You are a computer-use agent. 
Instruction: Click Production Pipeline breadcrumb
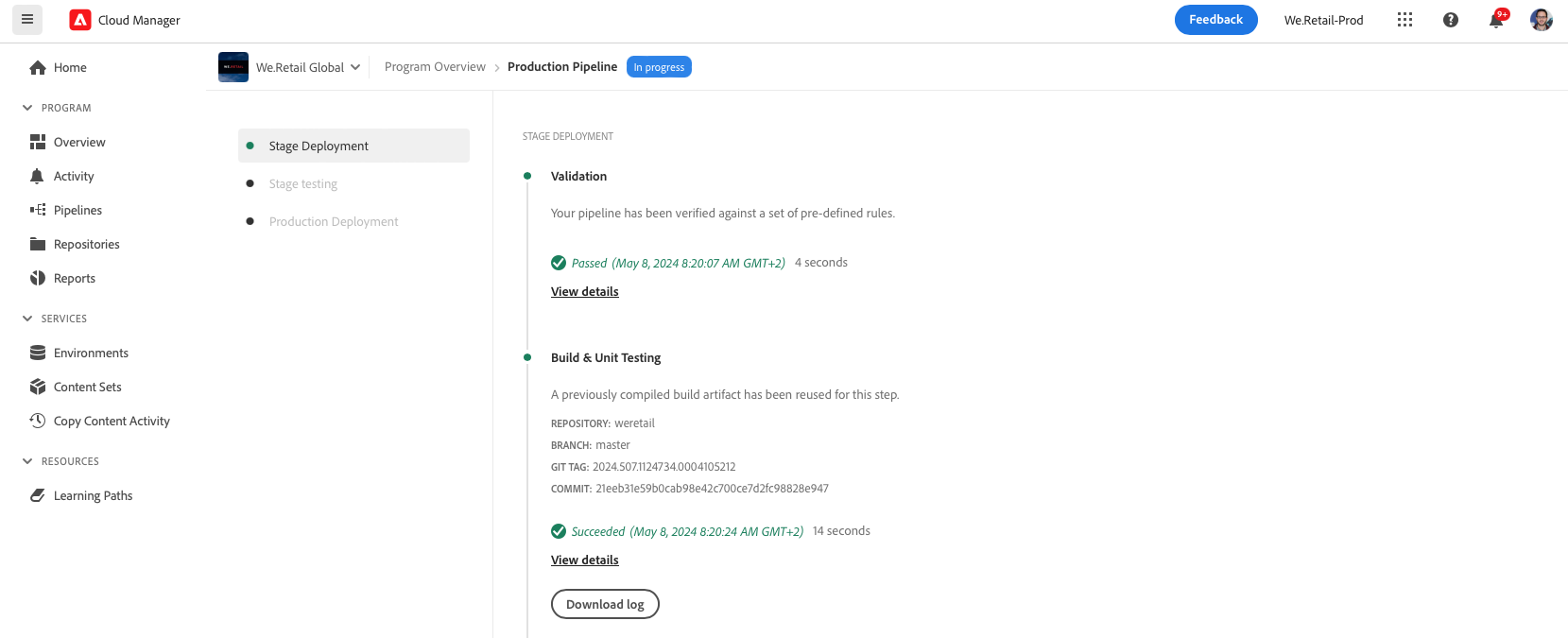[562, 67]
